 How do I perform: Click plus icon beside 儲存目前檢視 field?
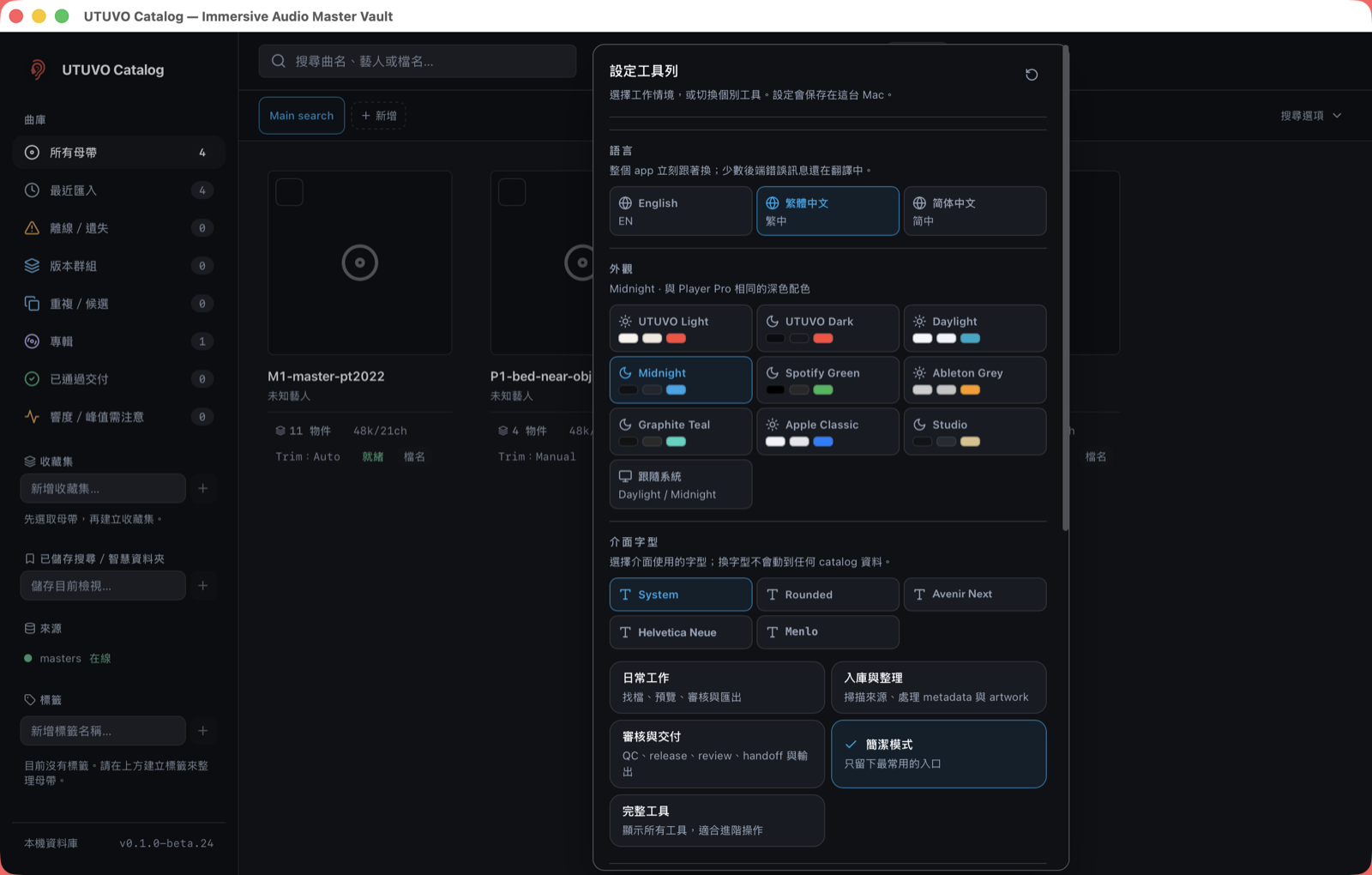click(x=203, y=586)
